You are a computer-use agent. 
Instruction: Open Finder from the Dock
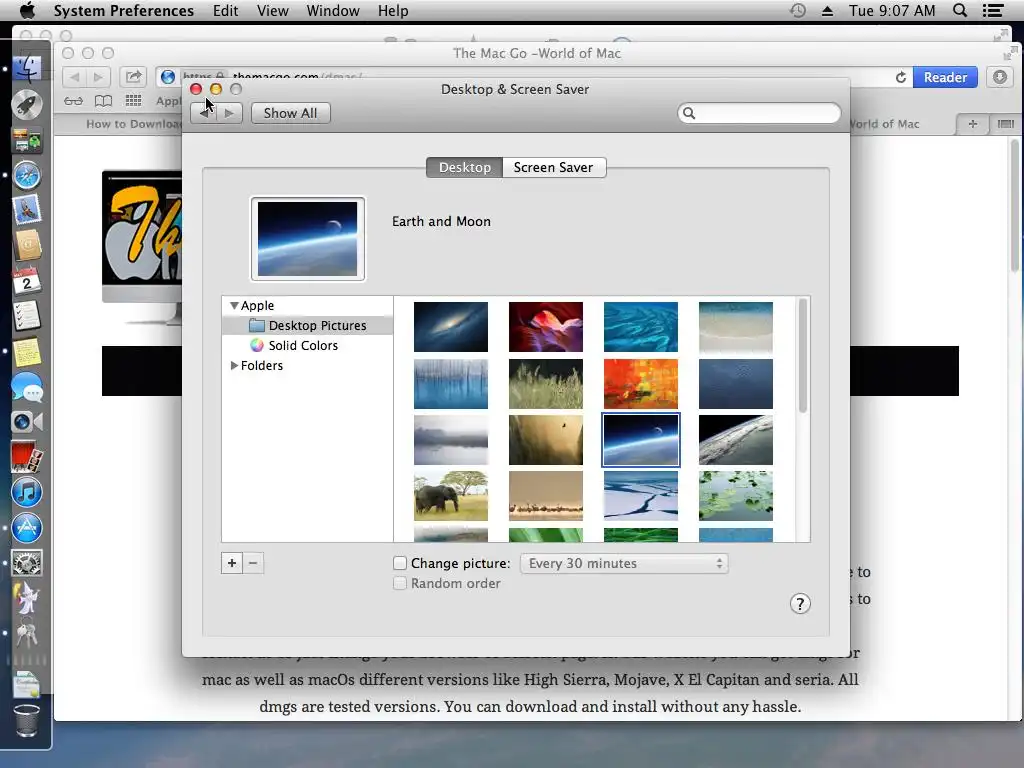pyautogui.click(x=27, y=69)
